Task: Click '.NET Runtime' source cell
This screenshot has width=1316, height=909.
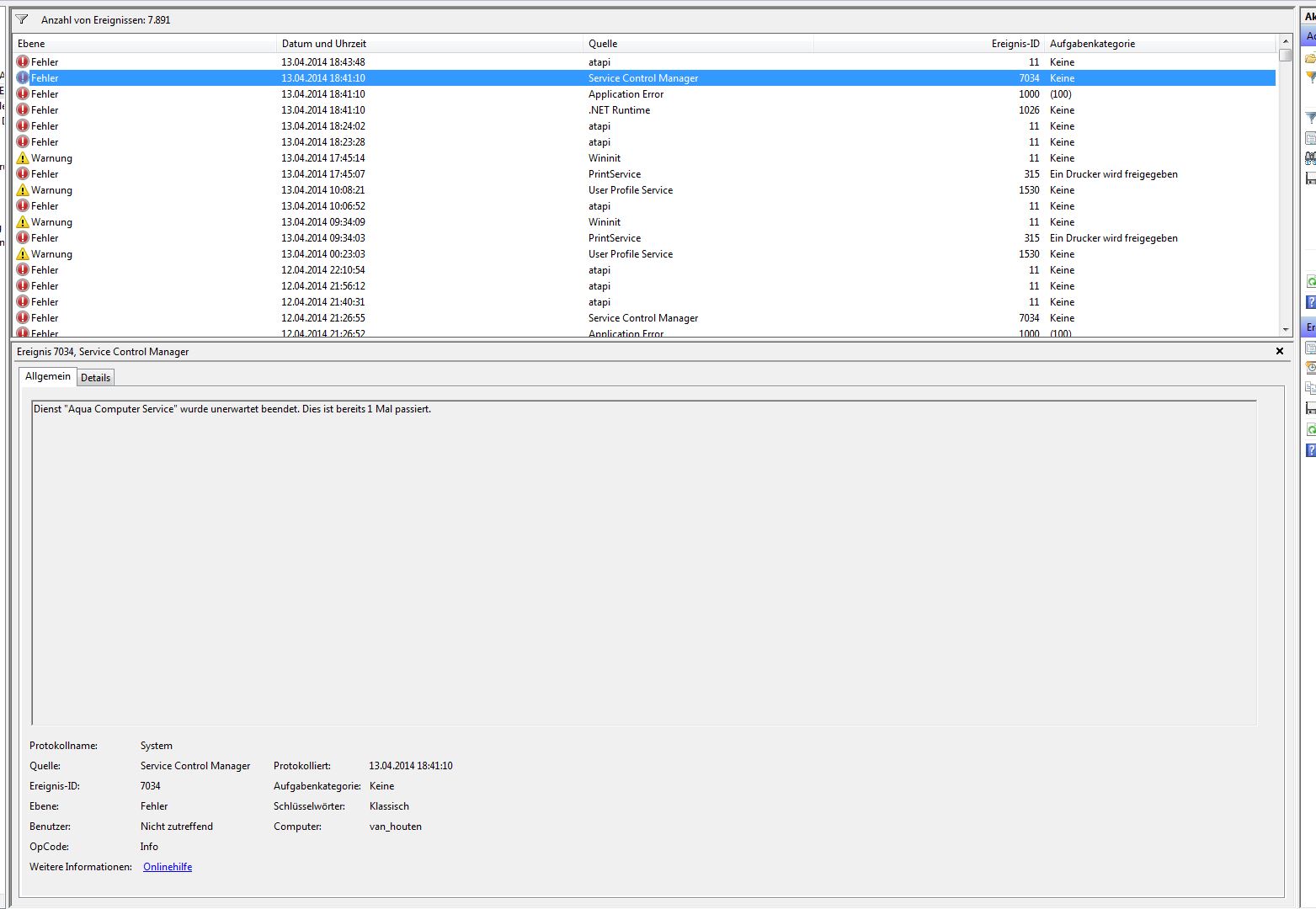Action: (619, 110)
